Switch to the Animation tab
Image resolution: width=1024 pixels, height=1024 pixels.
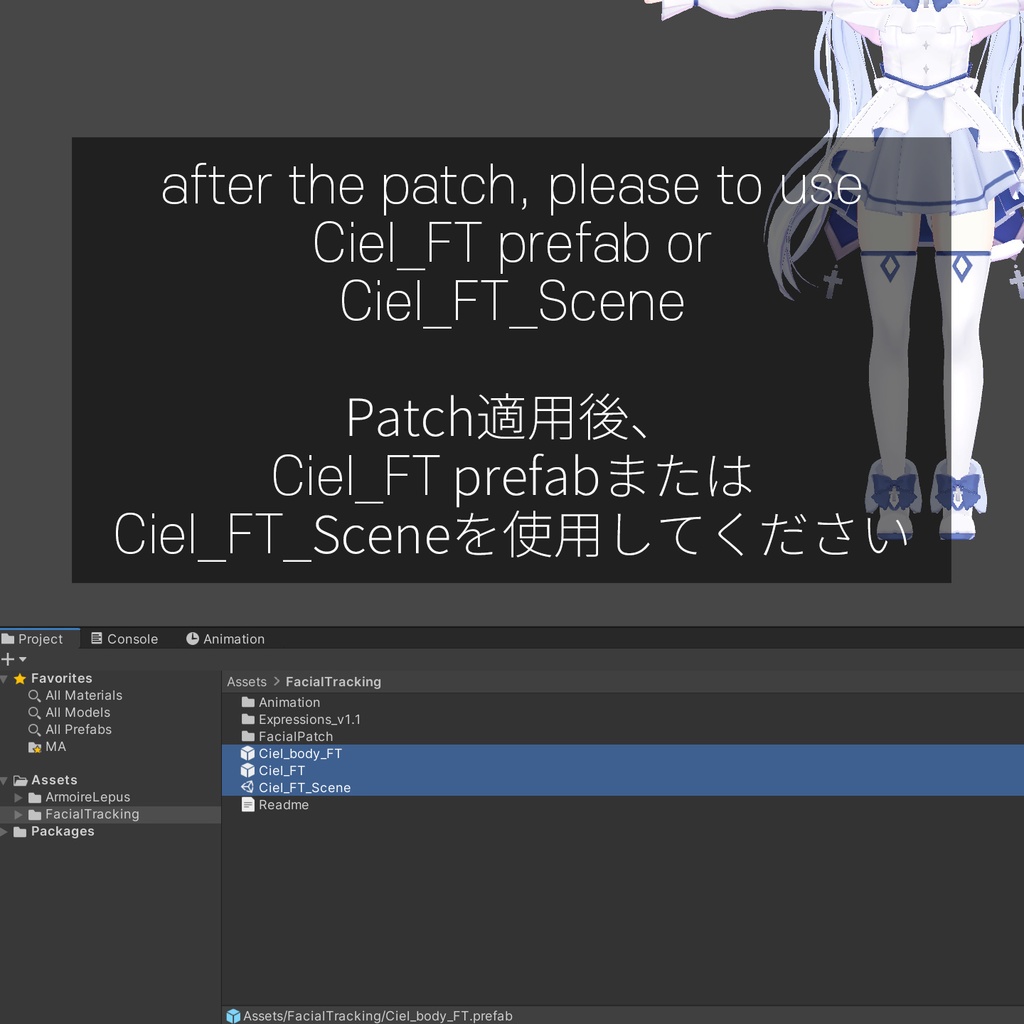(226, 638)
